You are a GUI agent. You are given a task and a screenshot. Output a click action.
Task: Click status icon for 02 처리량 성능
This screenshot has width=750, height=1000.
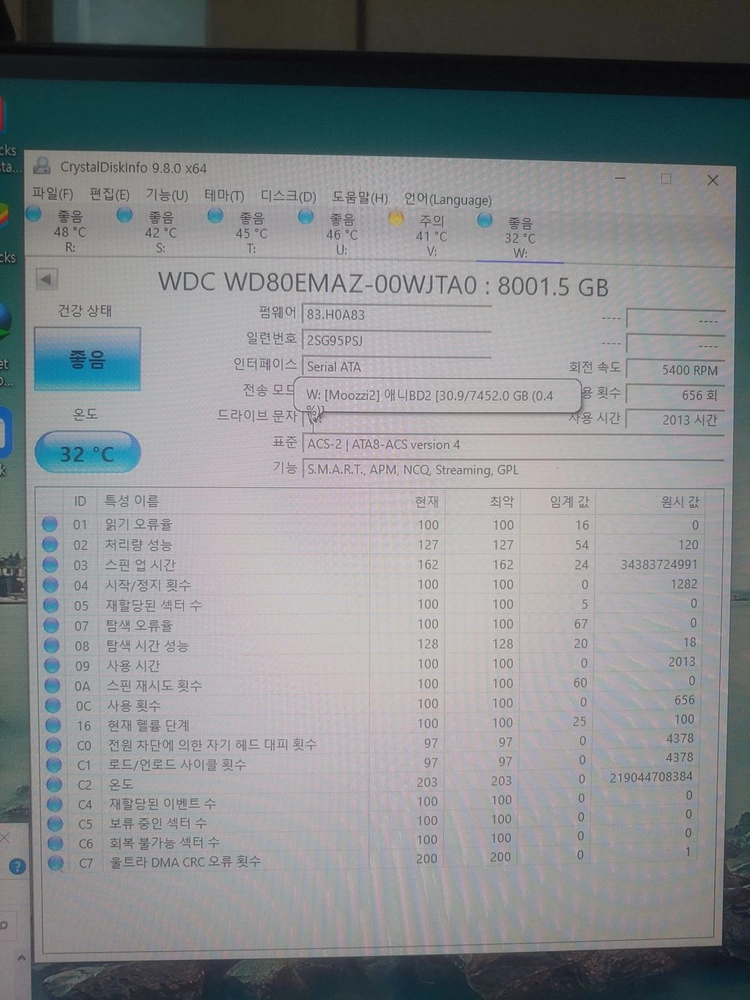click(x=50, y=544)
